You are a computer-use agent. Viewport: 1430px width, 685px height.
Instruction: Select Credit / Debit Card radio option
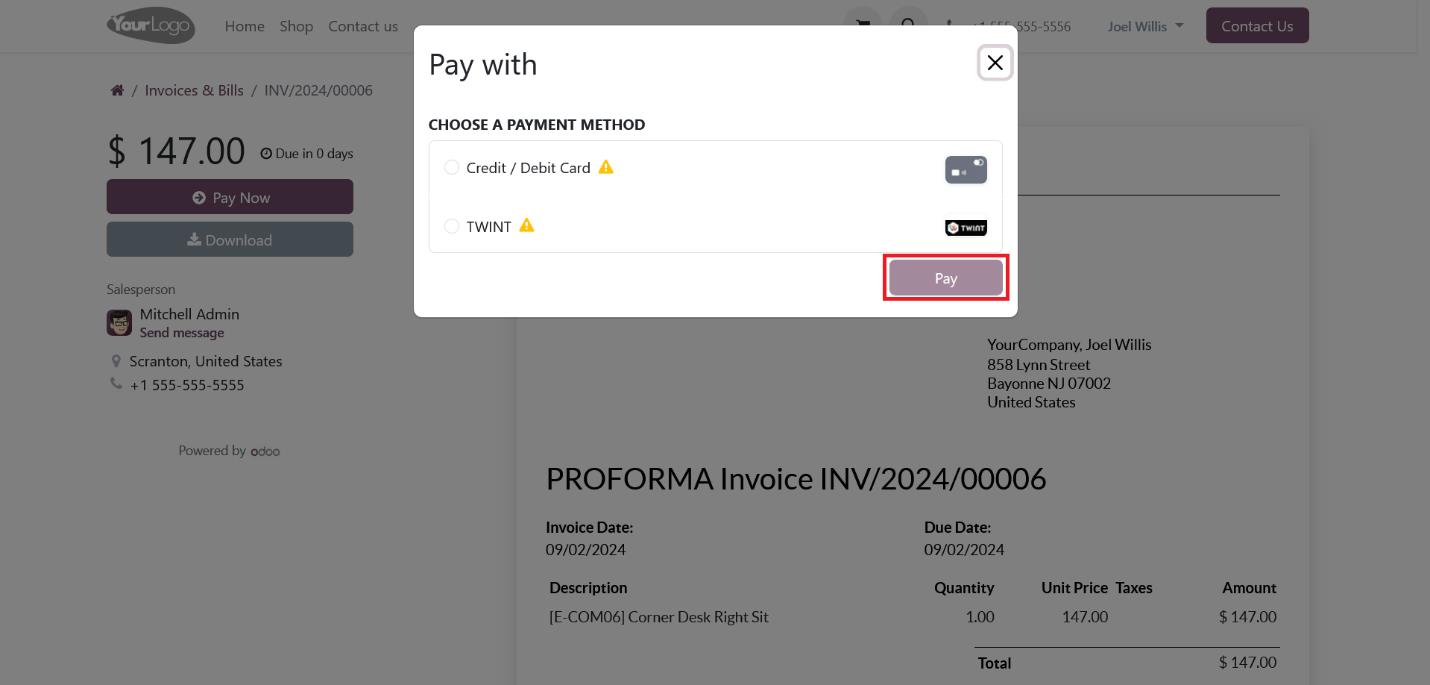click(x=452, y=168)
